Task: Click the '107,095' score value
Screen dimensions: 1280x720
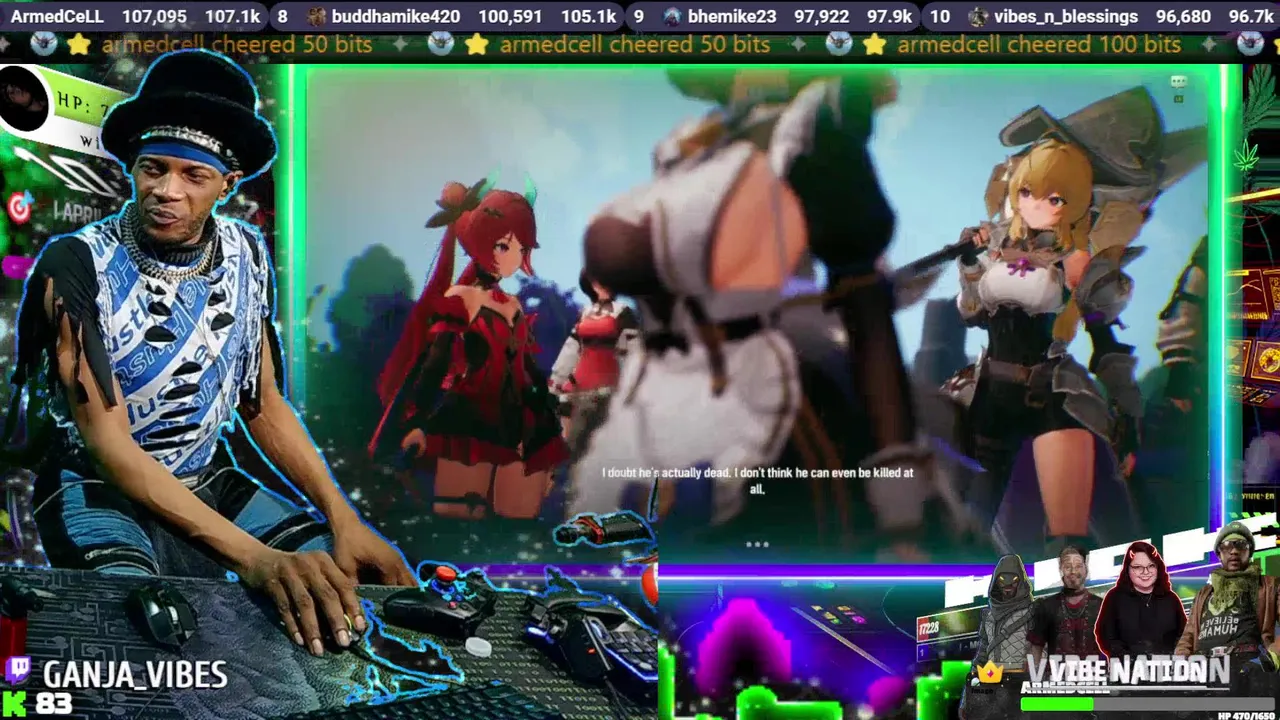Action: (154, 16)
